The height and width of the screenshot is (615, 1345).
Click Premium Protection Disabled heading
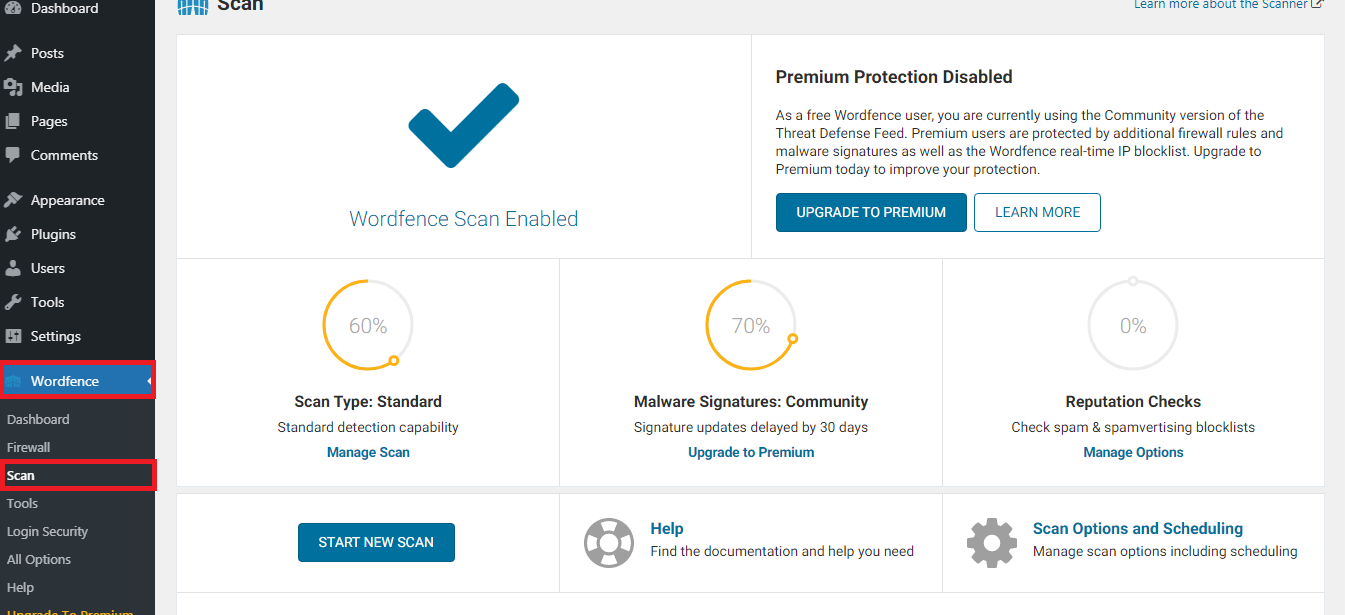pos(894,77)
